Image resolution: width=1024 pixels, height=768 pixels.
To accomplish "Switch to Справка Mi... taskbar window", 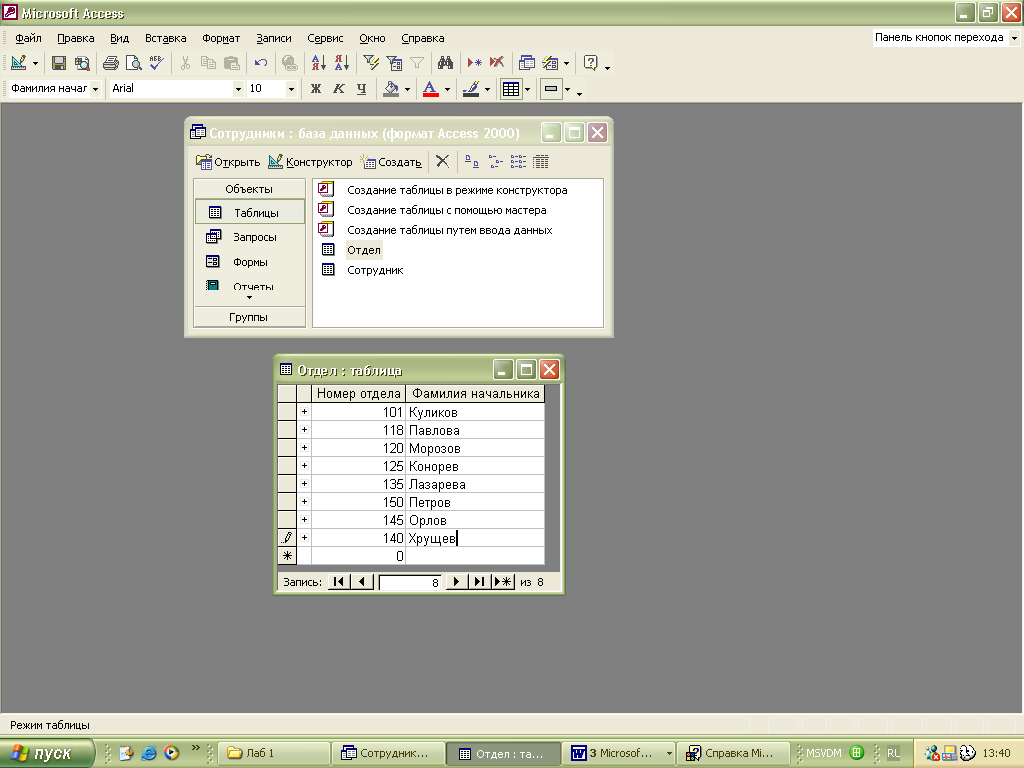I will [x=733, y=753].
